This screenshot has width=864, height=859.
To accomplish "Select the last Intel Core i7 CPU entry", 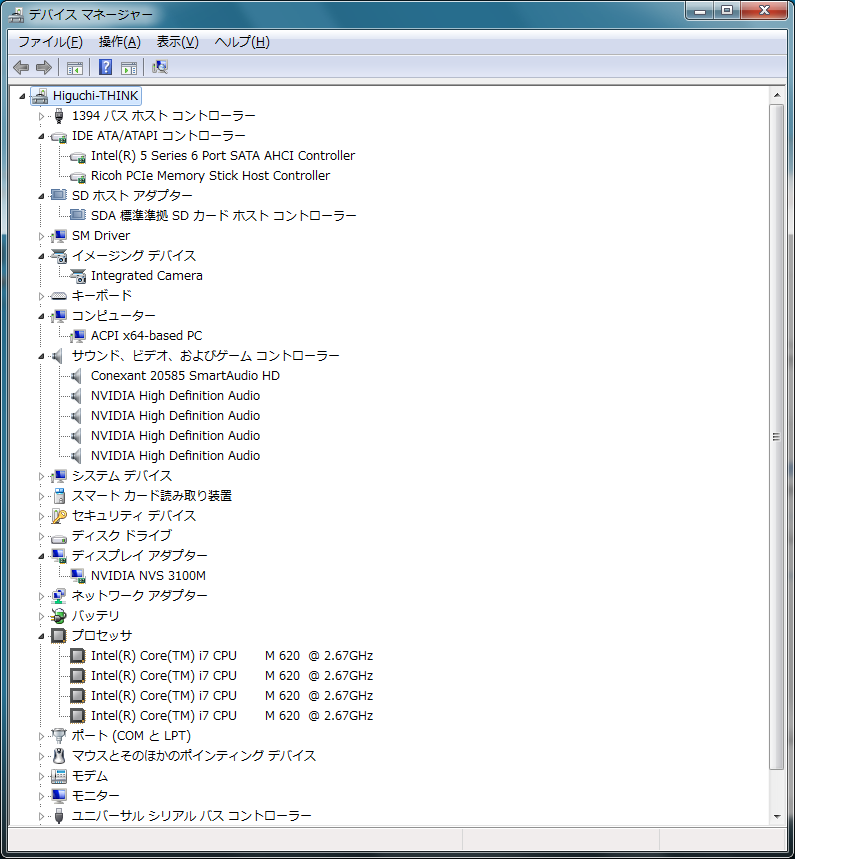I will [231, 716].
